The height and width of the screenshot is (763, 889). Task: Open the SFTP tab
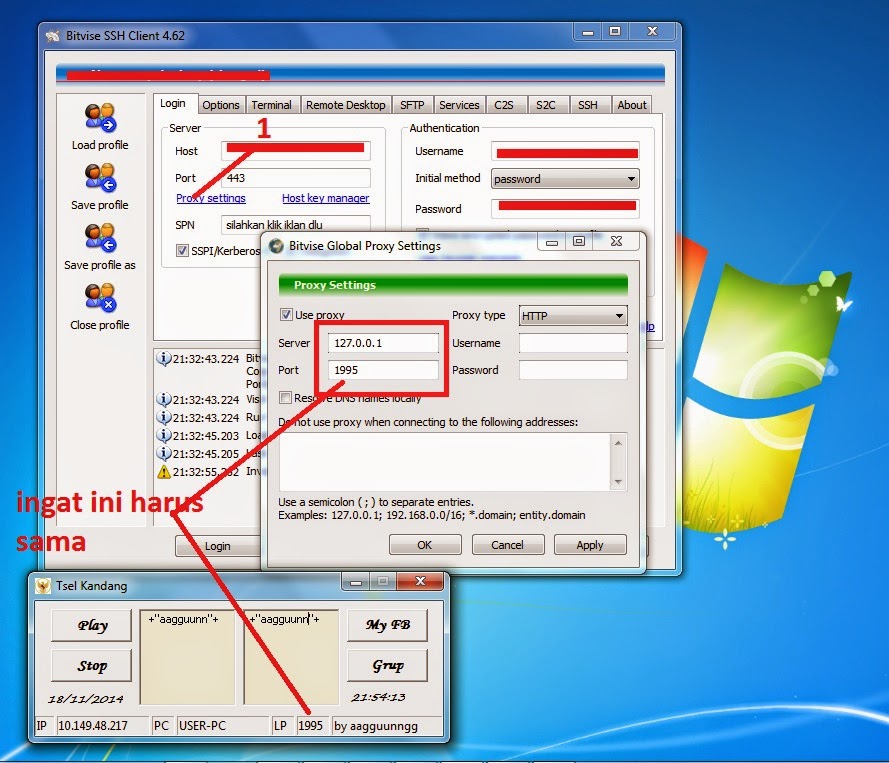coord(412,105)
